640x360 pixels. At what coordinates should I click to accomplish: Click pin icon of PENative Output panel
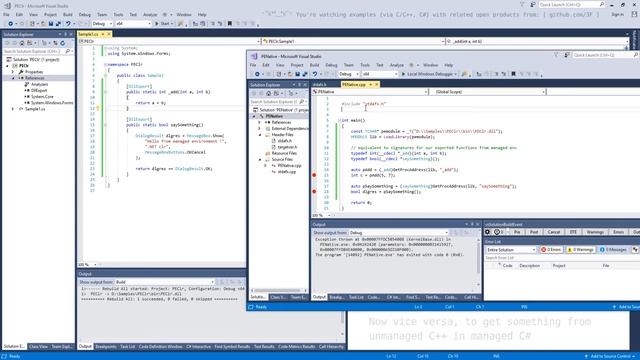click(x=472, y=224)
